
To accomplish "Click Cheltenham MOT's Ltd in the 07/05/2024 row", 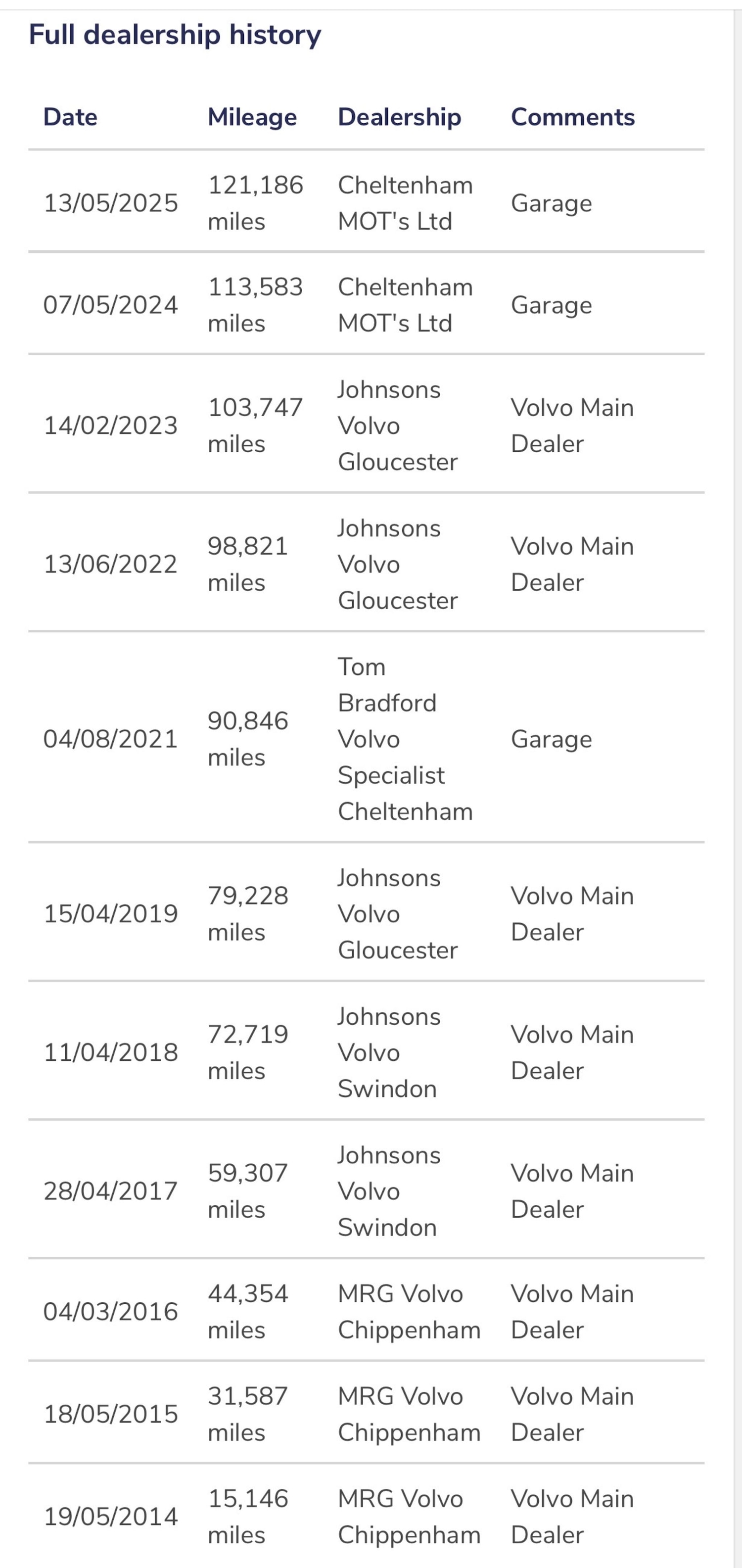I will [405, 305].
